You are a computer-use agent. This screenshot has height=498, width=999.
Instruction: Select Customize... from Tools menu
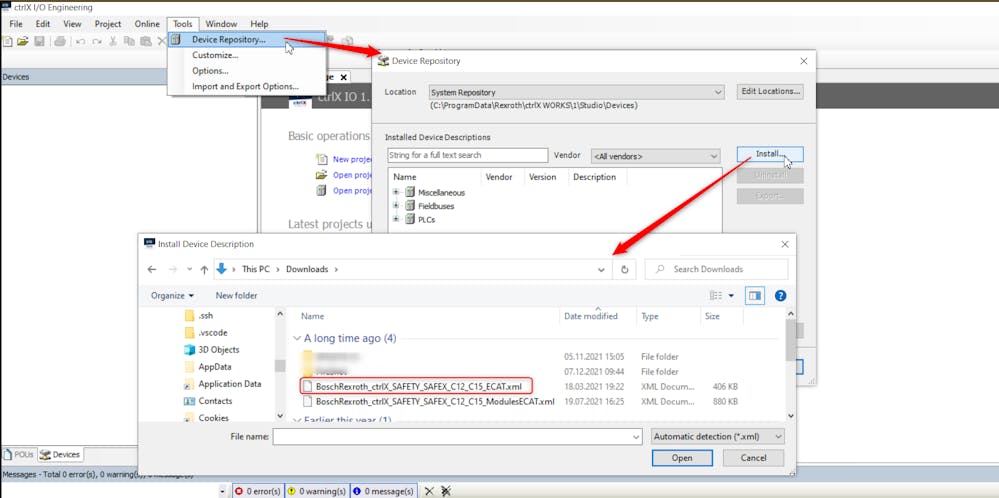(247, 55)
